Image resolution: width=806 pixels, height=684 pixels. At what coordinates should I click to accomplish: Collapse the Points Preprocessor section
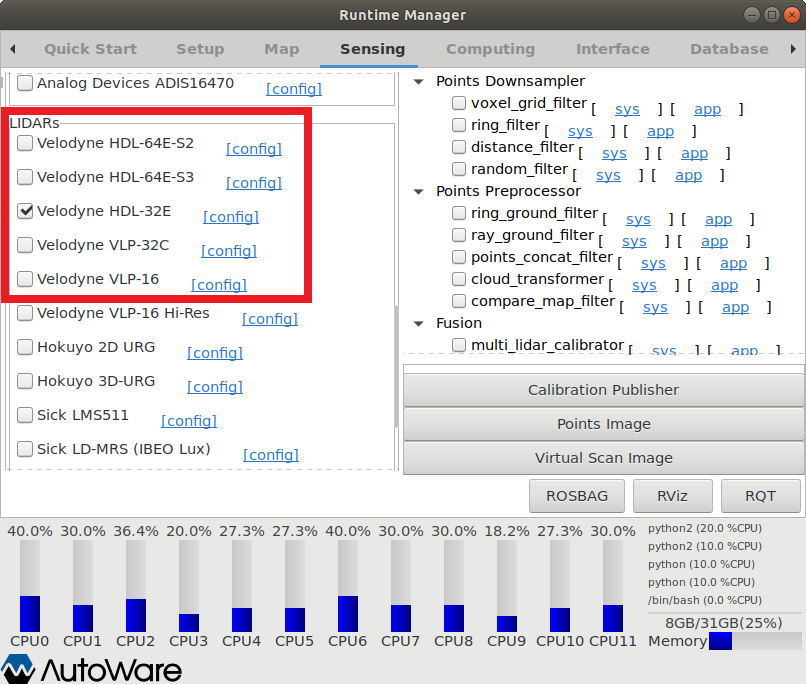[418, 191]
